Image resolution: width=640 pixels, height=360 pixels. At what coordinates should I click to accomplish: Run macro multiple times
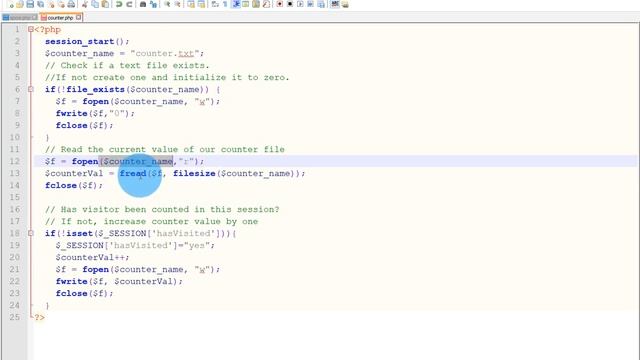pos(311,4)
